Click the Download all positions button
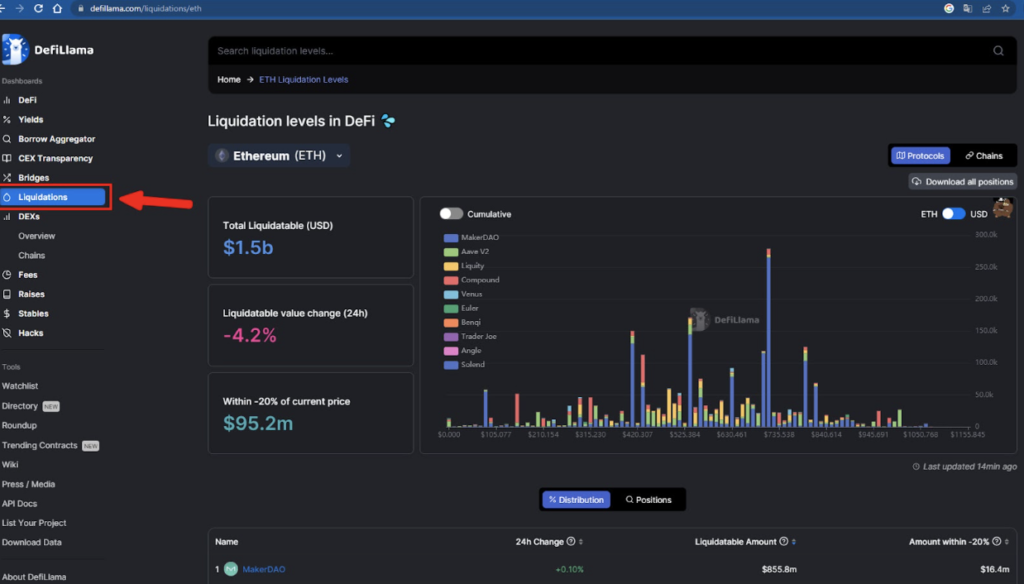1024x584 pixels. click(963, 182)
